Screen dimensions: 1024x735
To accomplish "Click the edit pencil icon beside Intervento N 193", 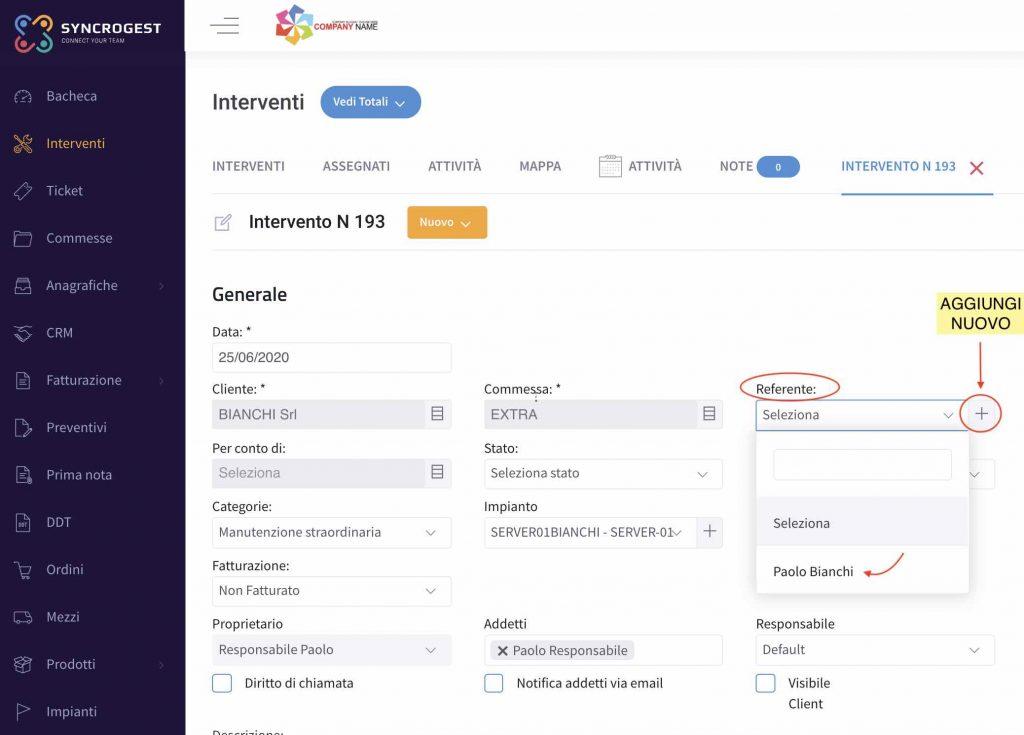I will (x=223, y=223).
